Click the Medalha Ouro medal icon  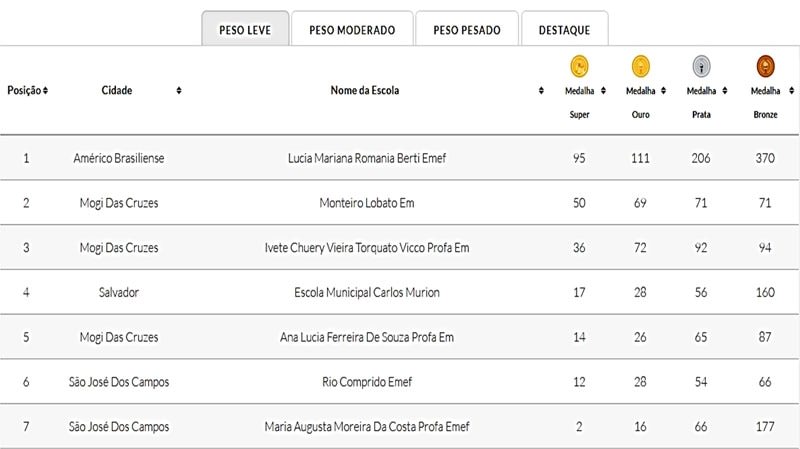tap(640, 66)
